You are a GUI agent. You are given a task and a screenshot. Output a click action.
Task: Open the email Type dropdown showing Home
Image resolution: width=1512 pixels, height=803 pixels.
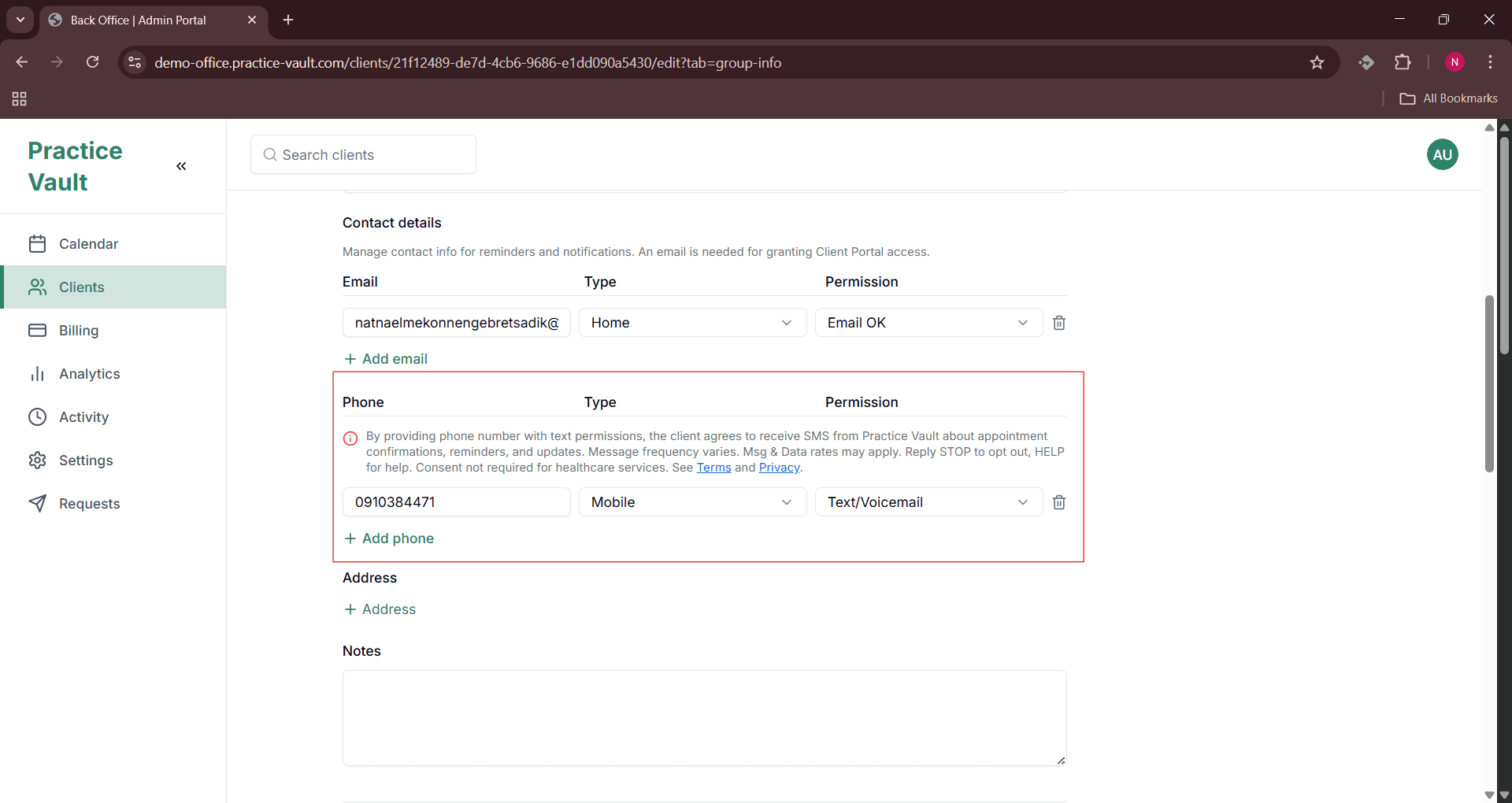point(691,322)
